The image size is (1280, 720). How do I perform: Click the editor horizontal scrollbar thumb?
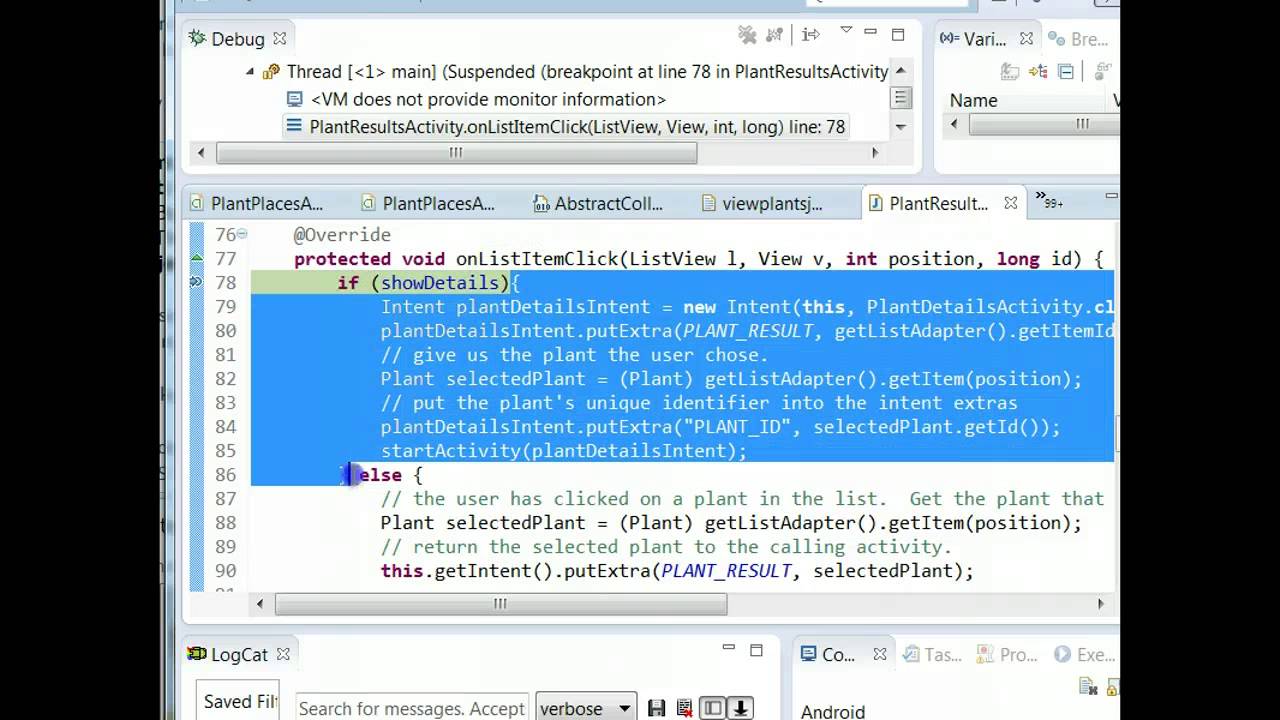501,604
